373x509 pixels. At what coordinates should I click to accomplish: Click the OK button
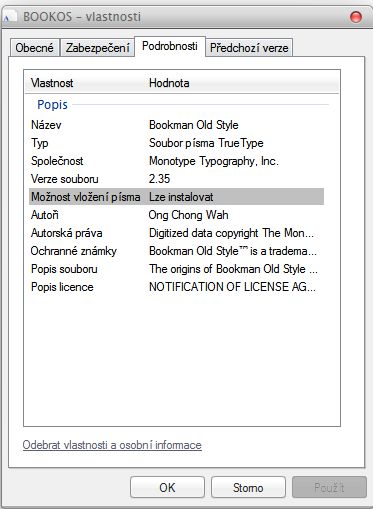[x=167, y=487]
